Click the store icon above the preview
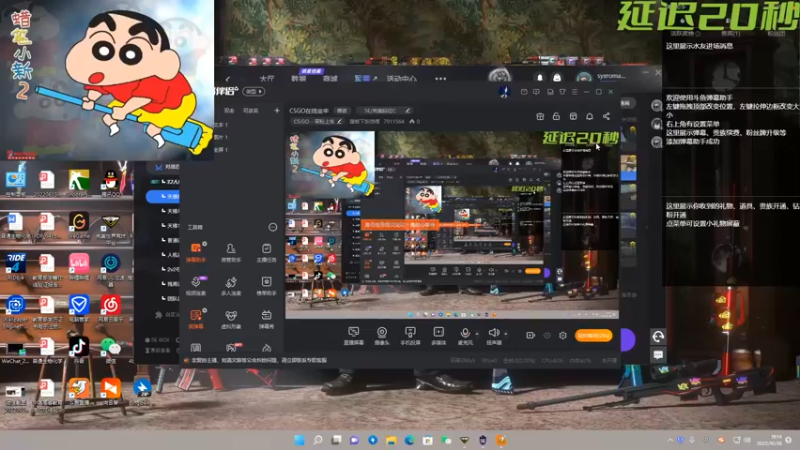800x450 pixels. 573,116
